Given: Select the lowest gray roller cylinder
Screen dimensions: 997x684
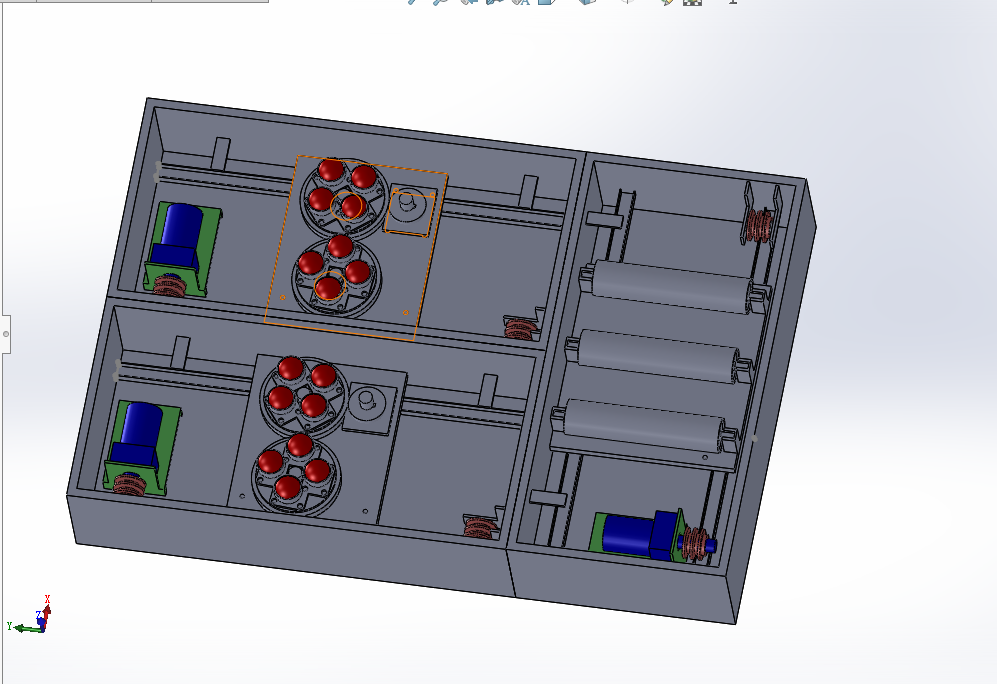Looking at the screenshot, I should pyautogui.click(x=642, y=425).
